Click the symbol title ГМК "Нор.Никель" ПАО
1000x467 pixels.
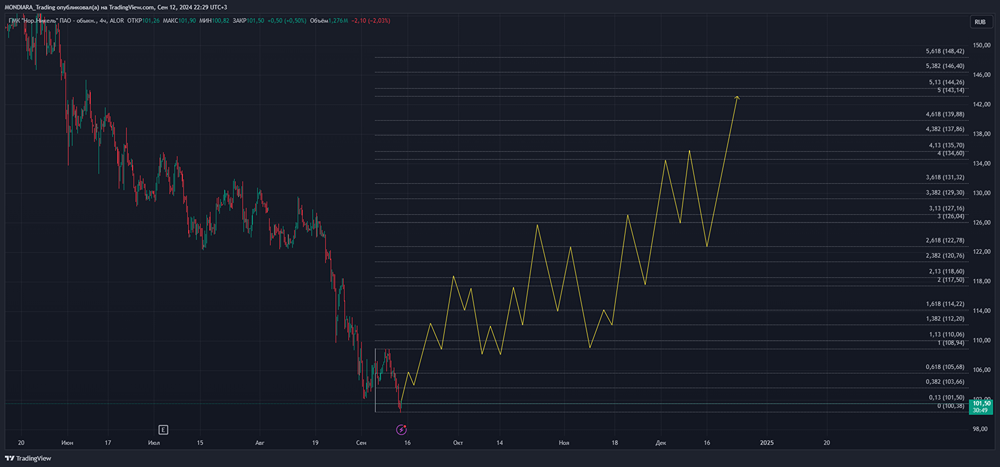tap(40, 20)
